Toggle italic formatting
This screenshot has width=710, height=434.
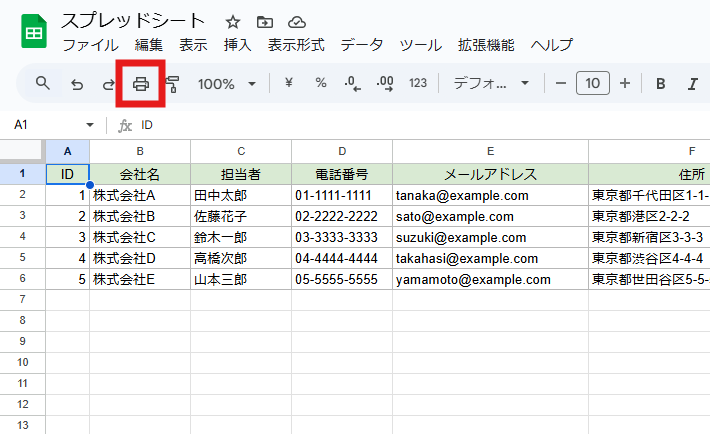click(690, 83)
